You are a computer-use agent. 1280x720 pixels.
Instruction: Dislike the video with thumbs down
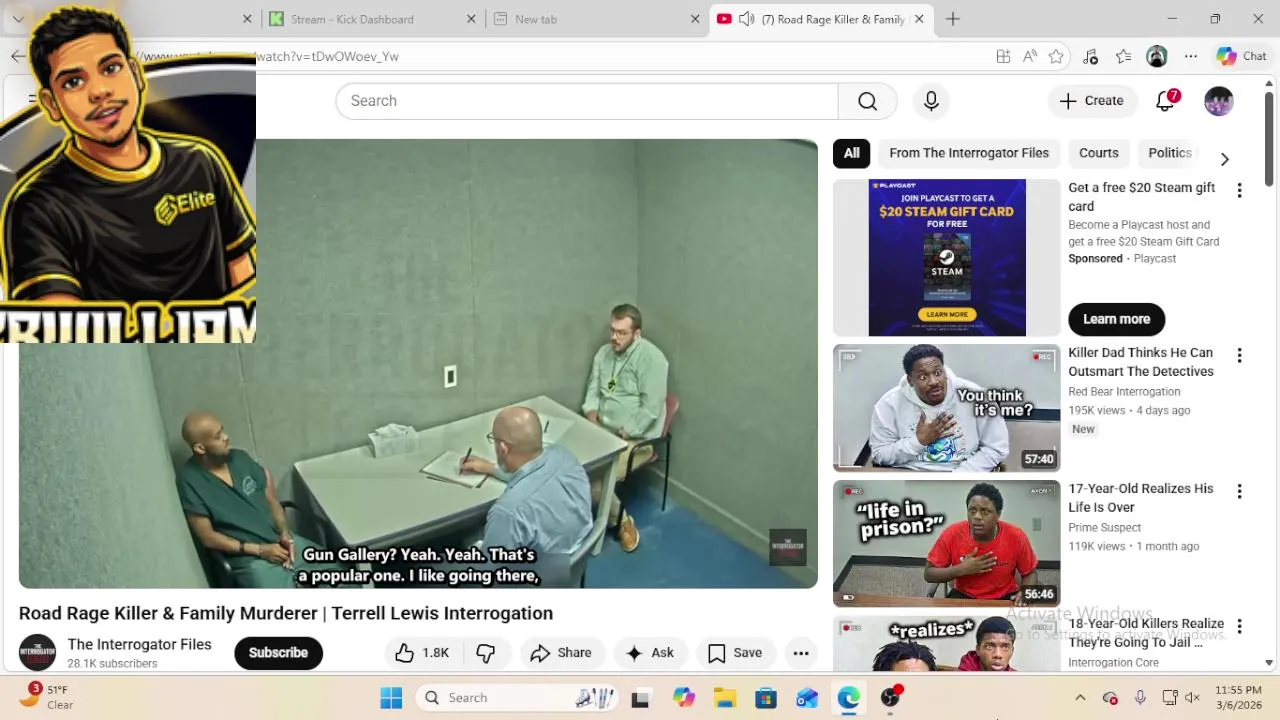(486, 653)
